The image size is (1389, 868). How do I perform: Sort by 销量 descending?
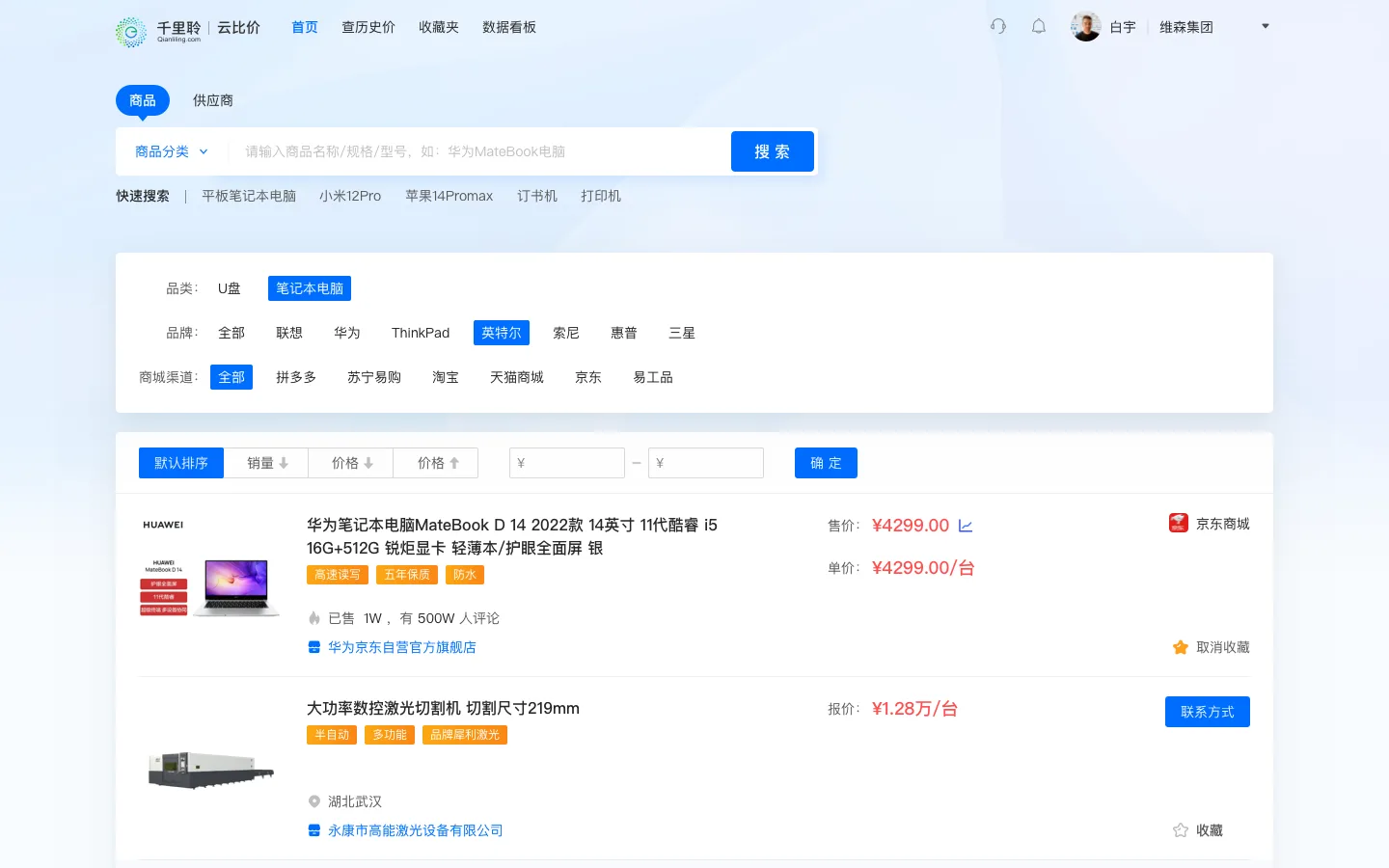[266, 463]
